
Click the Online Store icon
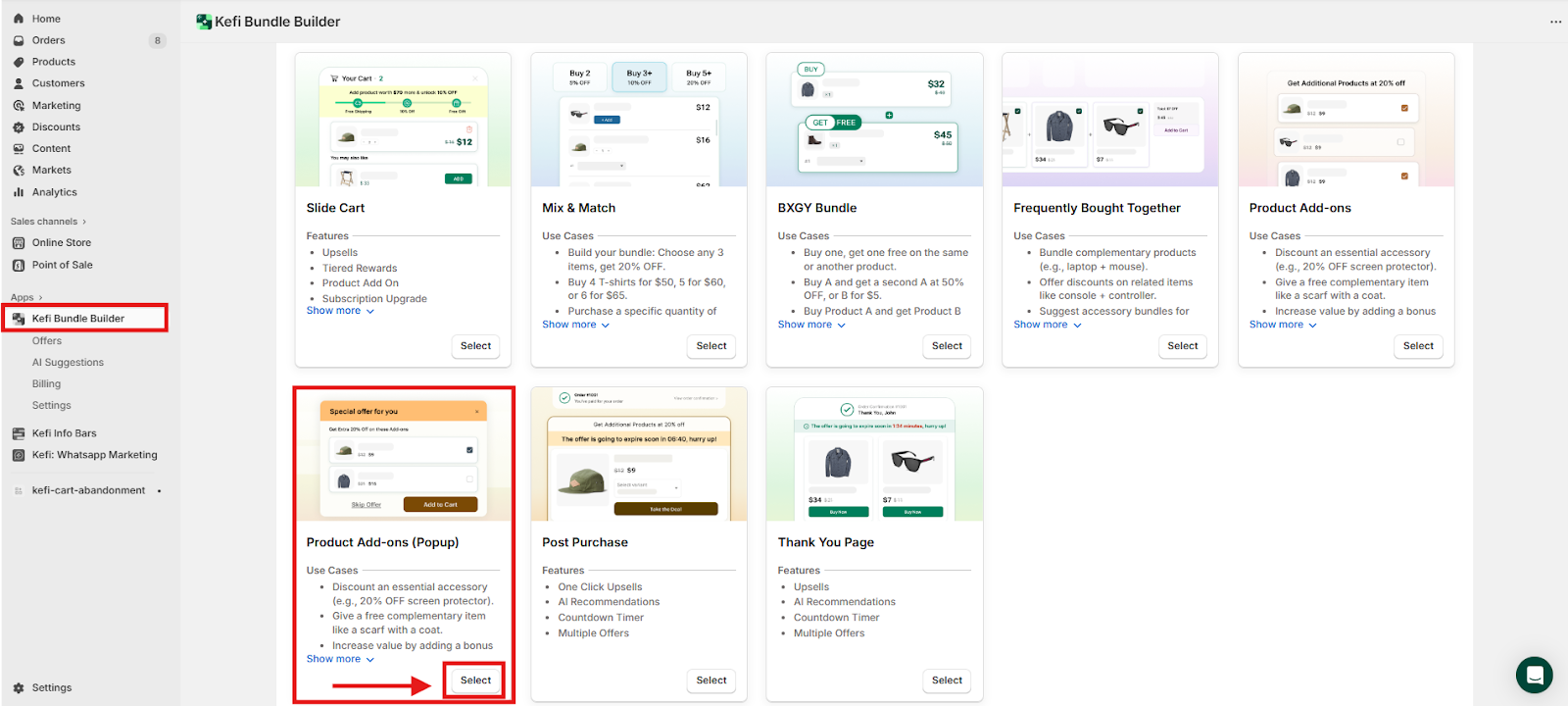[x=19, y=243]
